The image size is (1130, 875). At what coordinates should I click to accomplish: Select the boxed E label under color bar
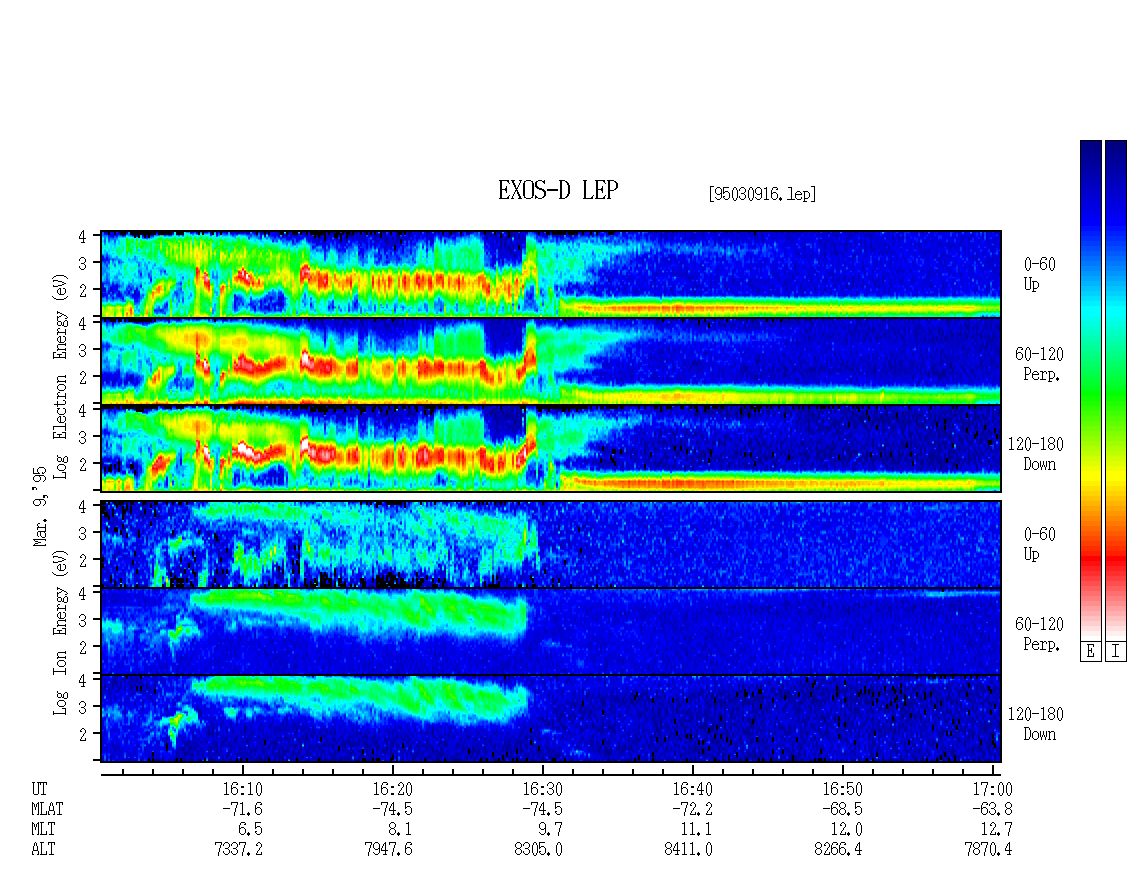1090,652
